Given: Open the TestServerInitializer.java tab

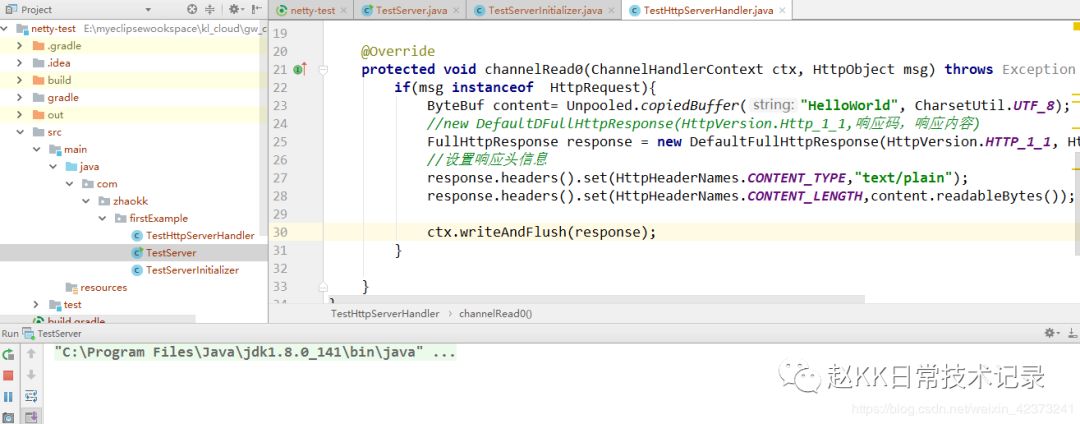Looking at the screenshot, I should (x=543, y=10).
